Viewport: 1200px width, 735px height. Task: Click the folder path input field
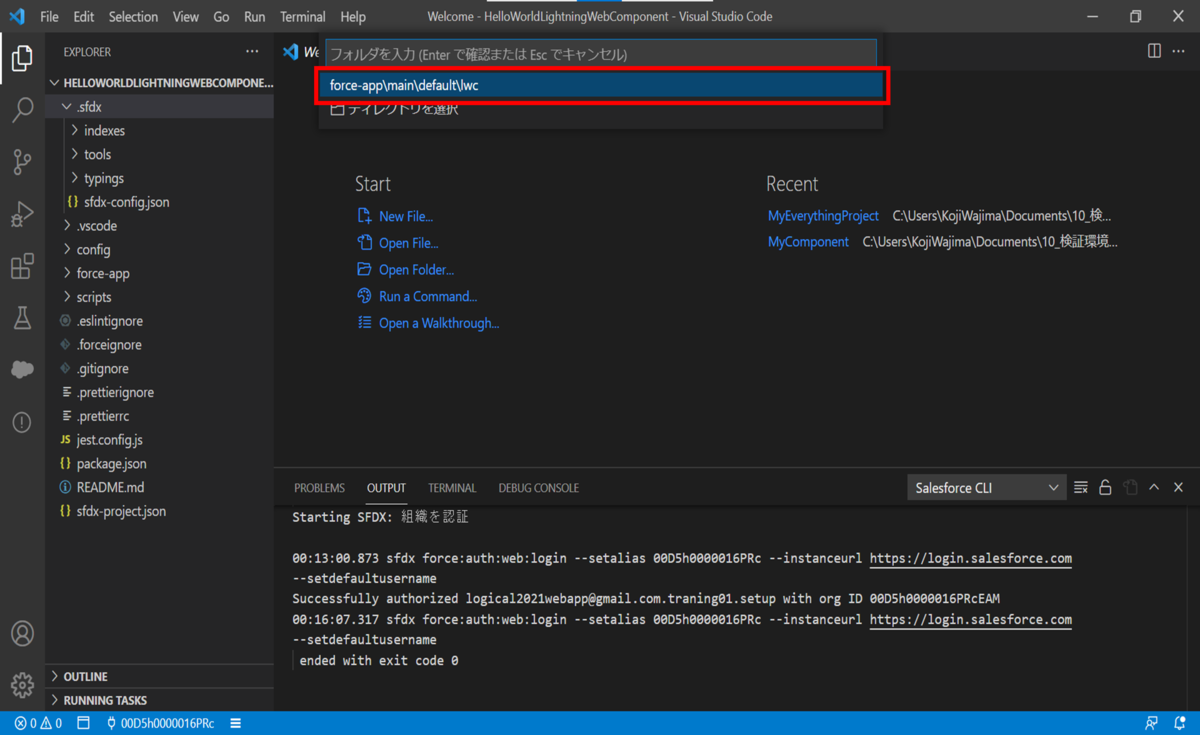click(601, 54)
